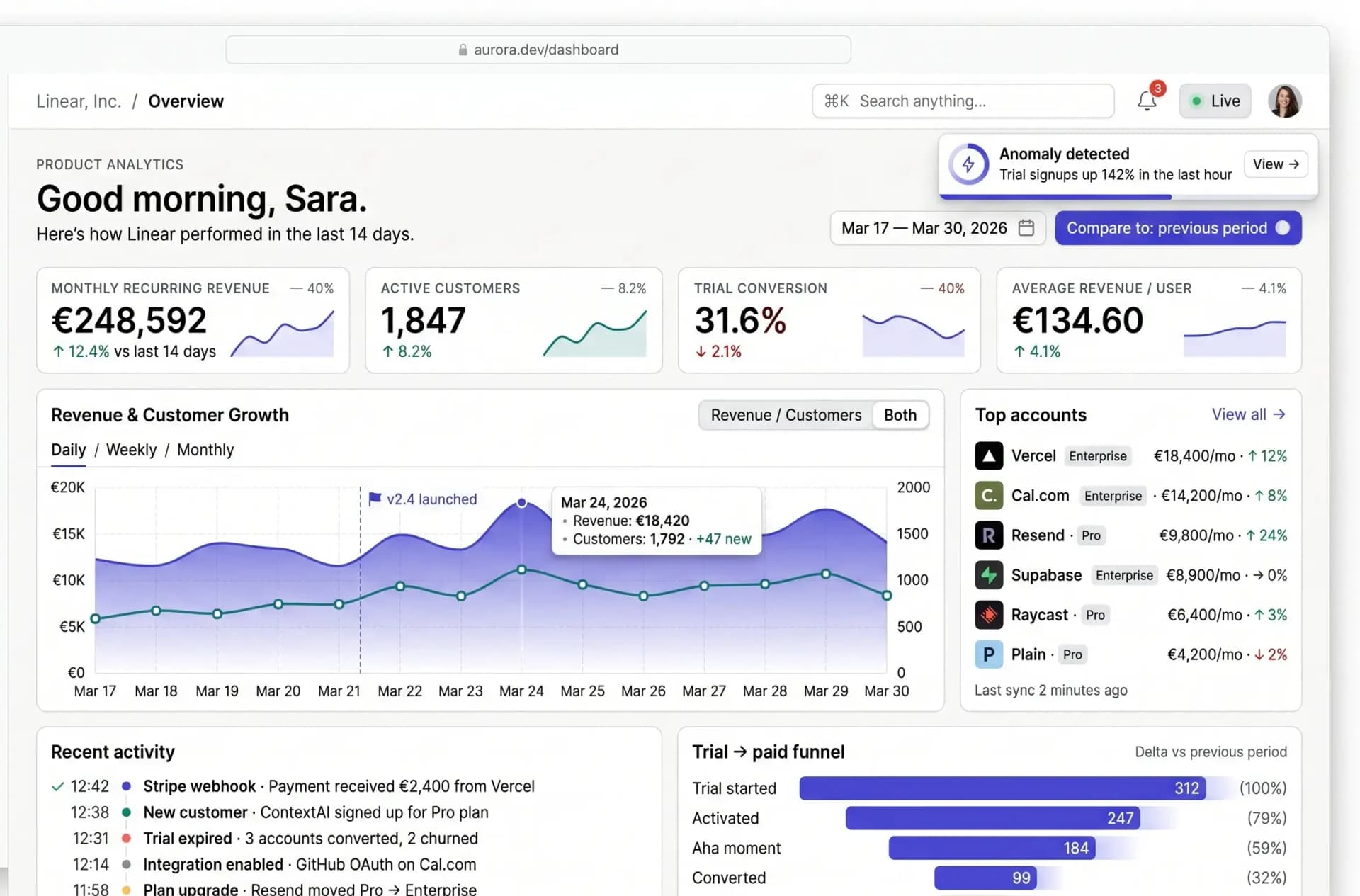The width and height of the screenshot is (1360, 896).
Task: Click the Pro badge next to Resend
Action: point(1092,535)
